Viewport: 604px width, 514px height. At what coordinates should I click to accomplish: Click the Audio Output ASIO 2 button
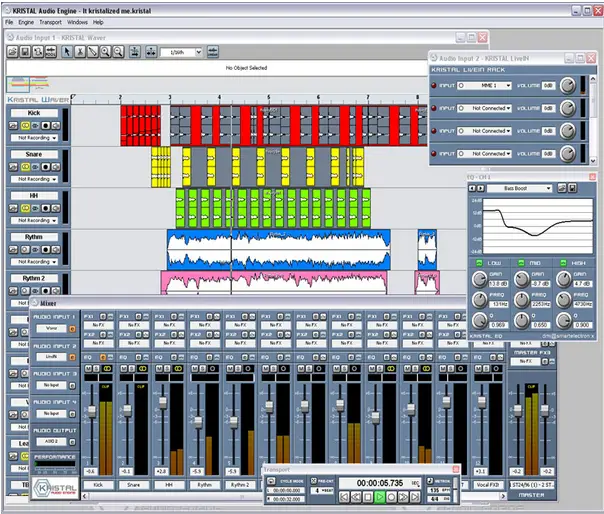point(52,442)
